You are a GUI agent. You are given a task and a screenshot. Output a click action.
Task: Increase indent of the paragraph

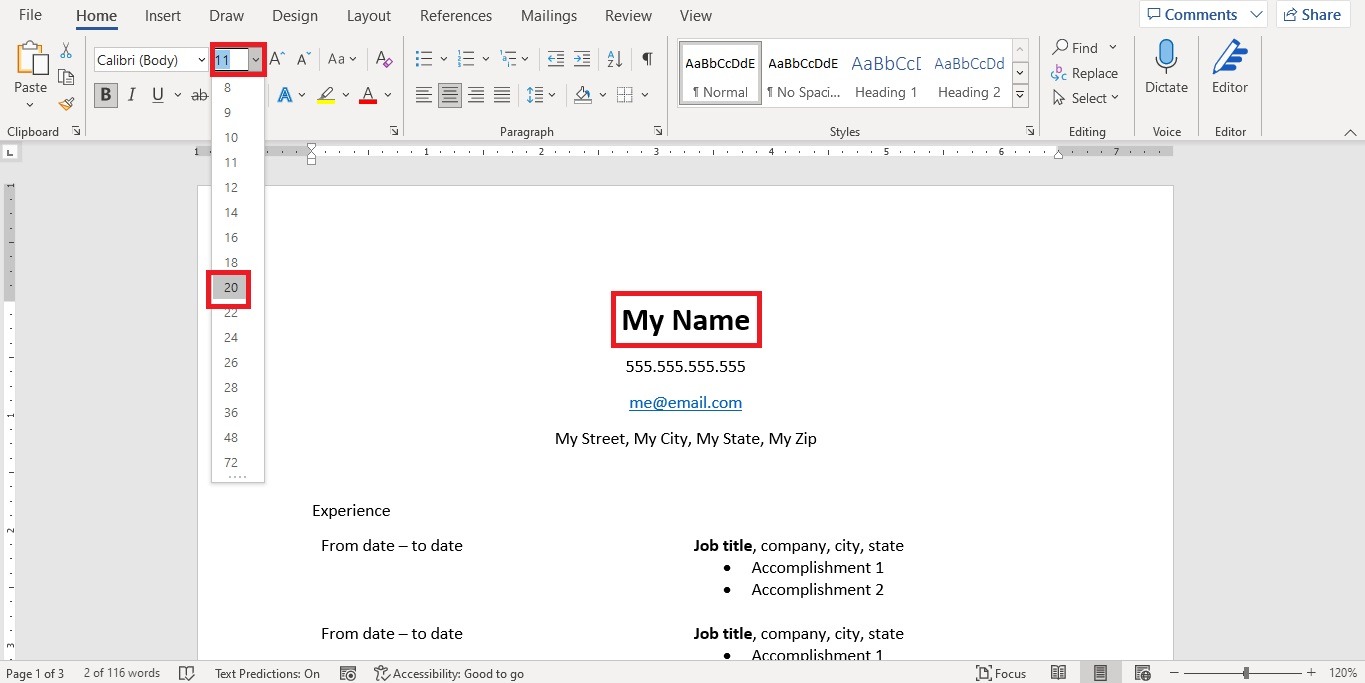point(583,59)
